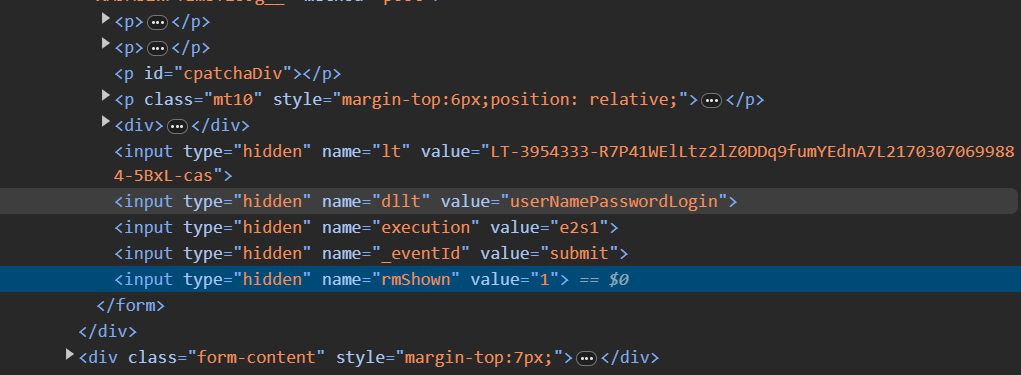
Task: Click the "class" attribute name in the mt10 row
Action: point(168,100)
